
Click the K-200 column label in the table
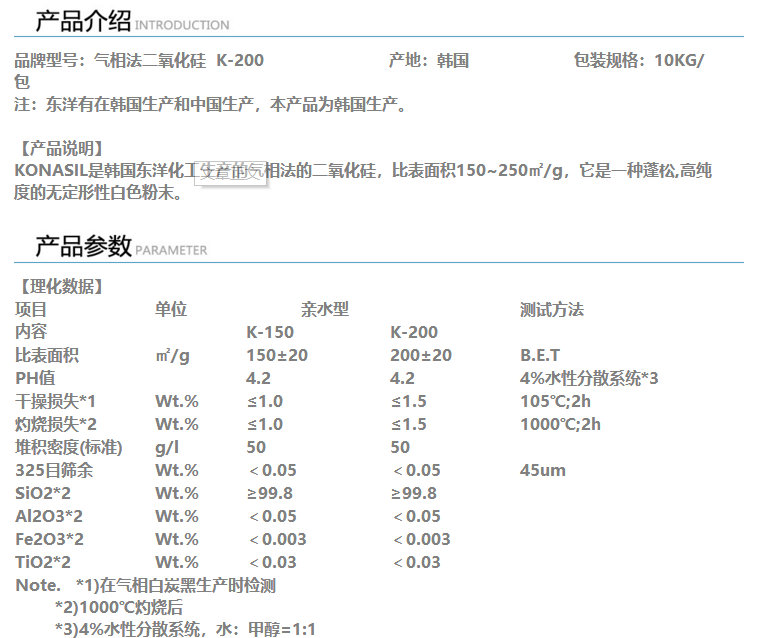point(414,333)
